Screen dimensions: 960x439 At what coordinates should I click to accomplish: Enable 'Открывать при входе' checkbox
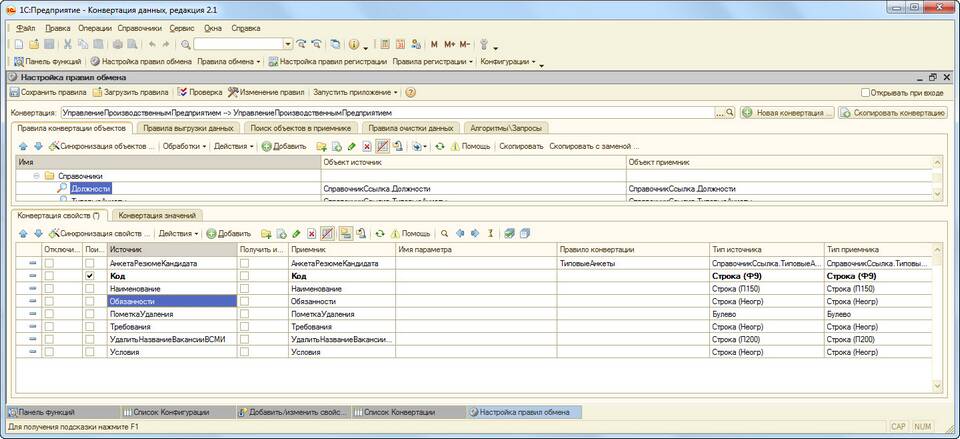tap(865, 92)
